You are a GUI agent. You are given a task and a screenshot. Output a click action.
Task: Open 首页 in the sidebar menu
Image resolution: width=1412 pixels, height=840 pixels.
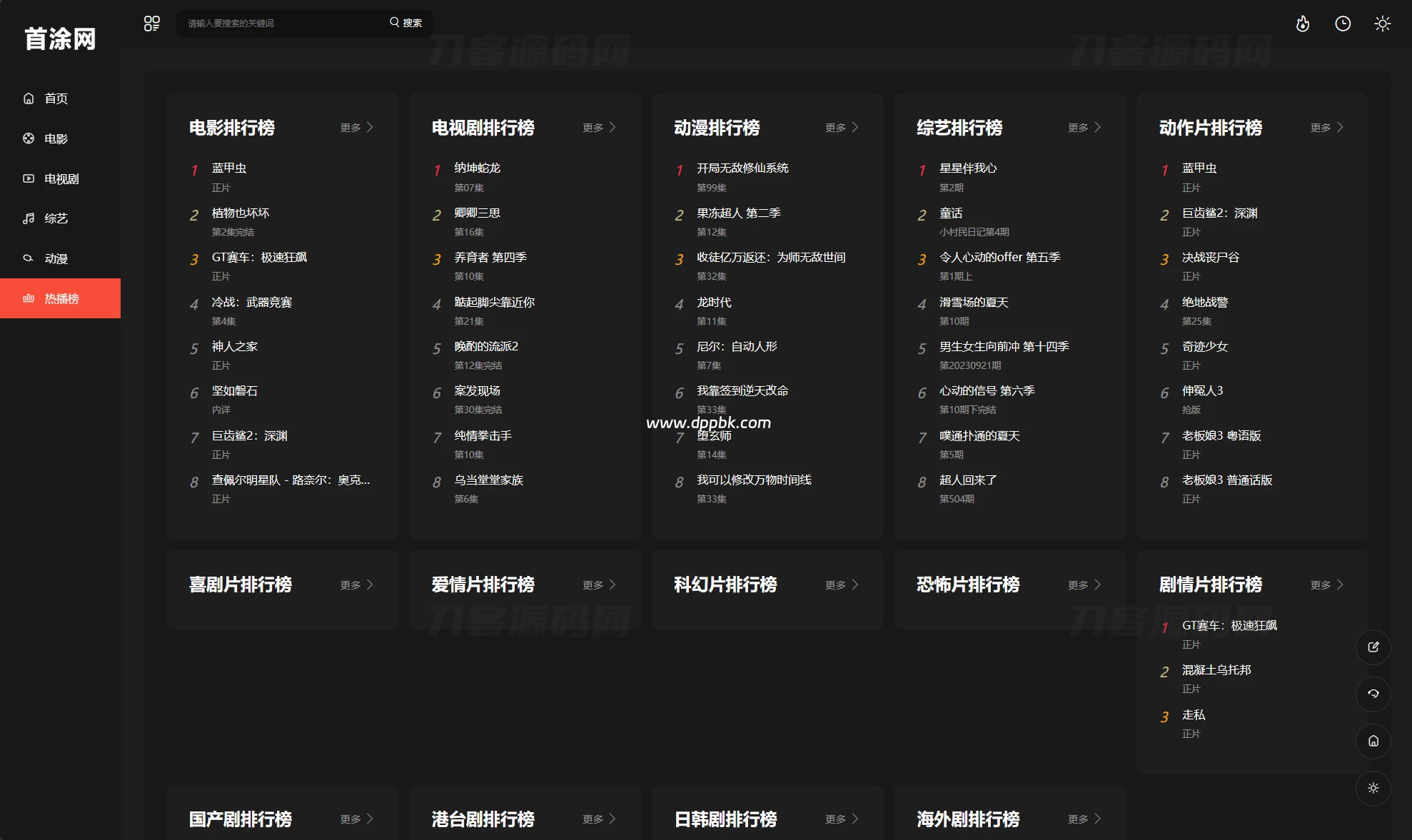(x=60, y=98)
